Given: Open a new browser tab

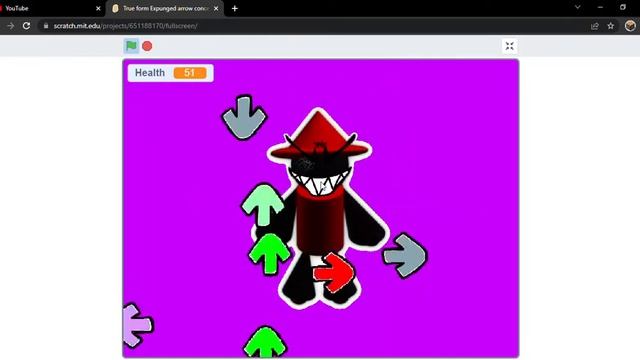Looking at the screenshot, I should coord(235,8).
